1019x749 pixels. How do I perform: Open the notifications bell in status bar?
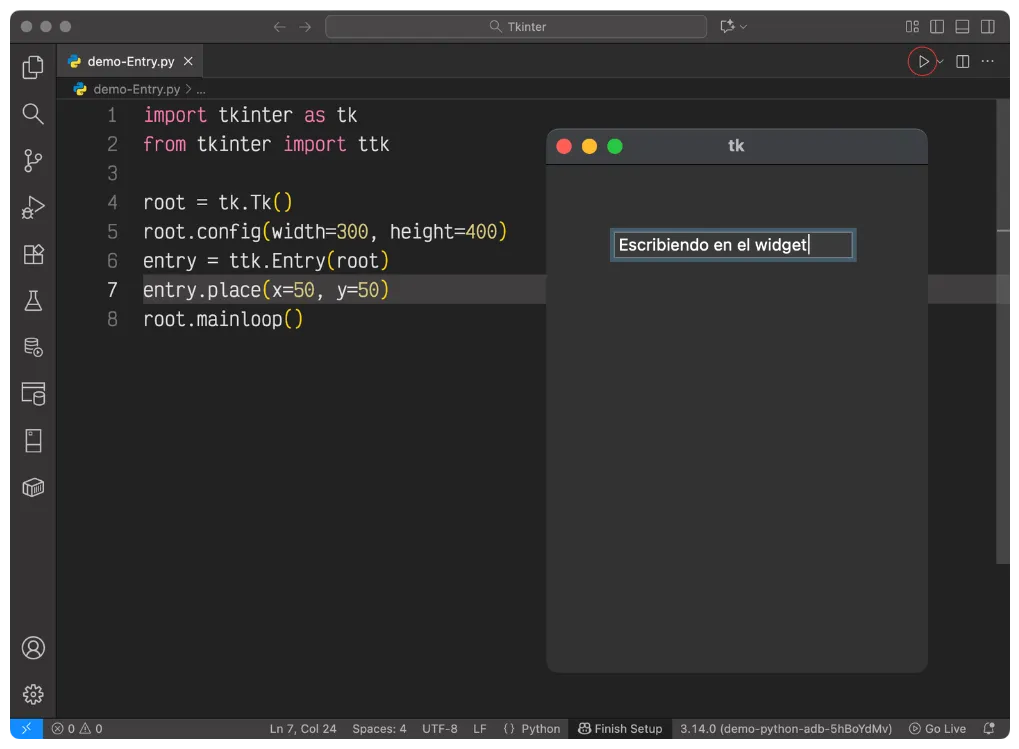click(989, 729)
